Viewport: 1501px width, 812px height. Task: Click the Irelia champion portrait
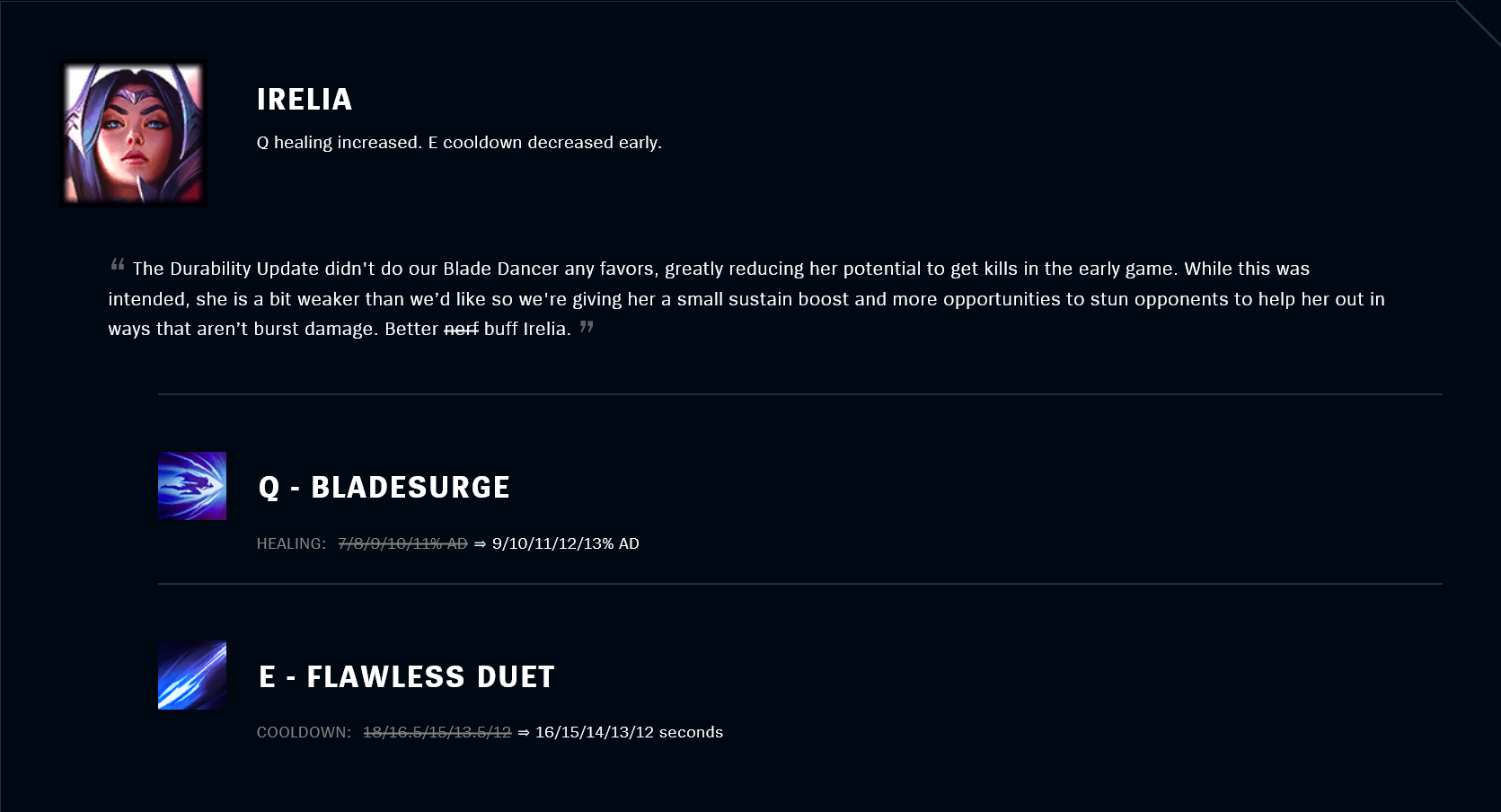coord(133,134)
